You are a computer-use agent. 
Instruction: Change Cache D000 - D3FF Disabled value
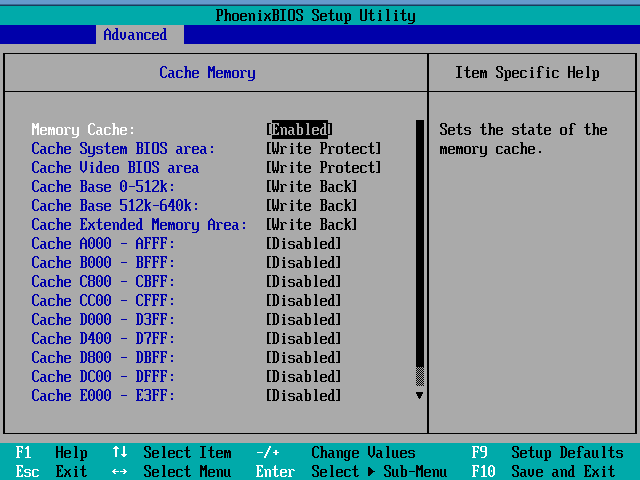(x=303, y=320)
